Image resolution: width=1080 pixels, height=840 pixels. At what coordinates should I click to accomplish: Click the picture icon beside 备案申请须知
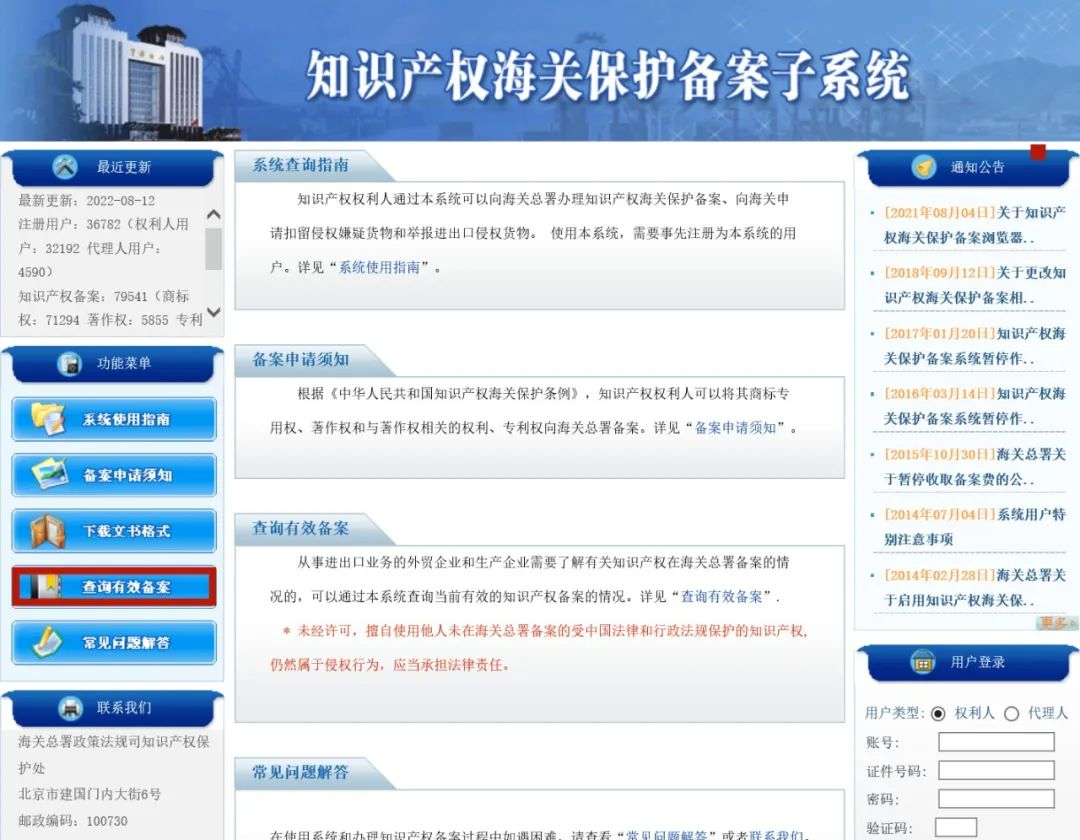click(47, 474)
